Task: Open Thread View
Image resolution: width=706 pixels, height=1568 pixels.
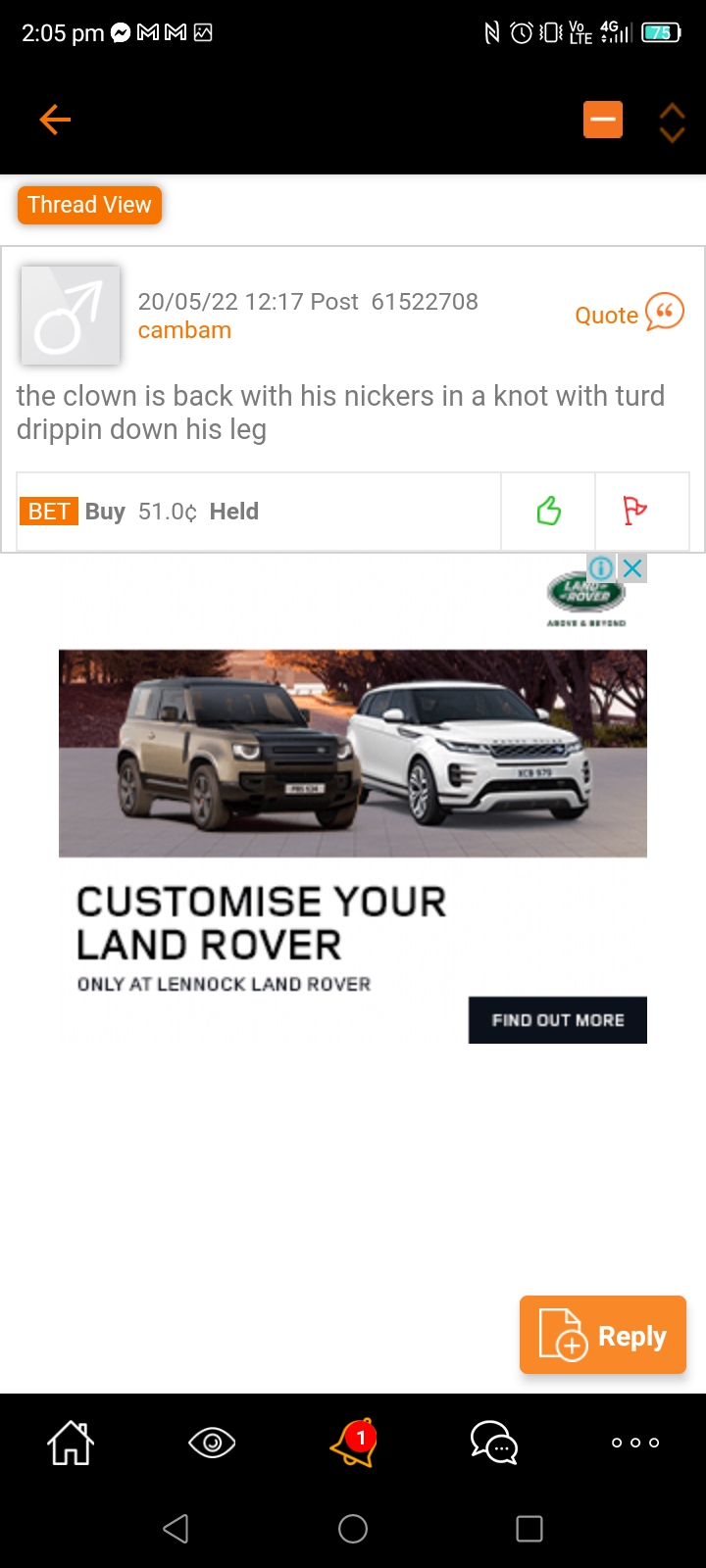Action: [89, 205]
